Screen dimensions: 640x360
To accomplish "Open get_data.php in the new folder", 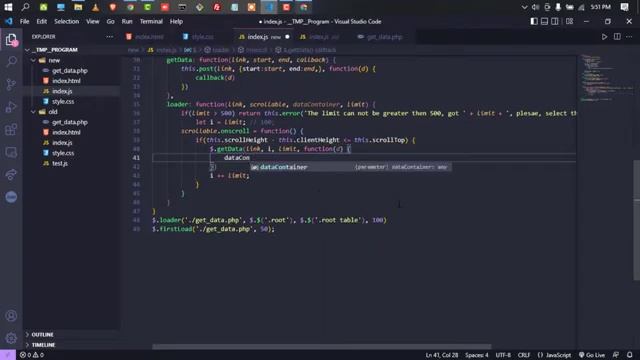I will point(69,71).
